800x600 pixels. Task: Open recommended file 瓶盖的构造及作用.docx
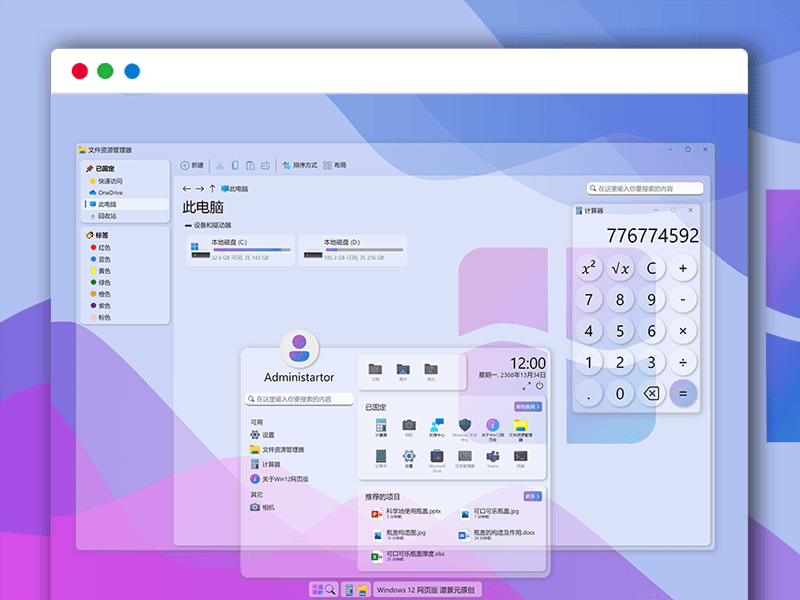496,535
